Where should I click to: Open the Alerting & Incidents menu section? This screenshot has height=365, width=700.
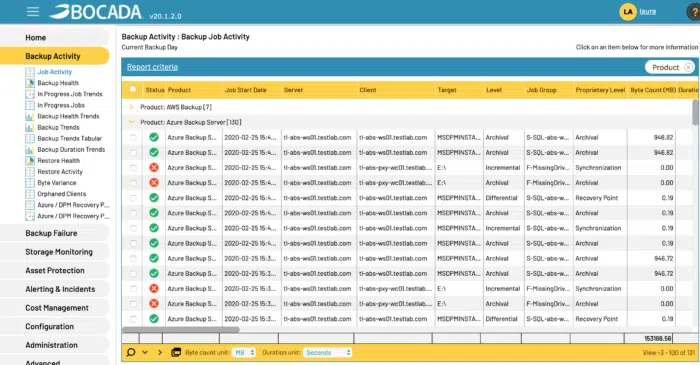click(x=55, y=289)
